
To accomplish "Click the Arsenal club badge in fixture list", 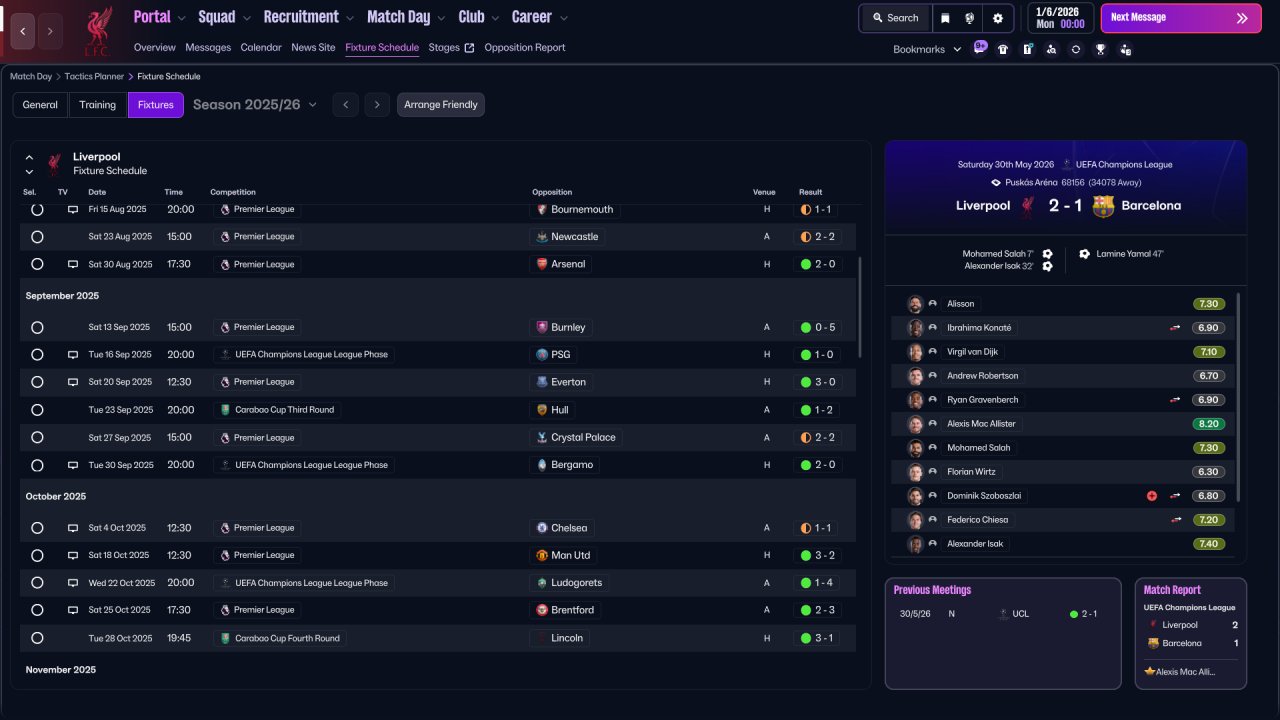I will pyautogui.click(x=542, y=265).
